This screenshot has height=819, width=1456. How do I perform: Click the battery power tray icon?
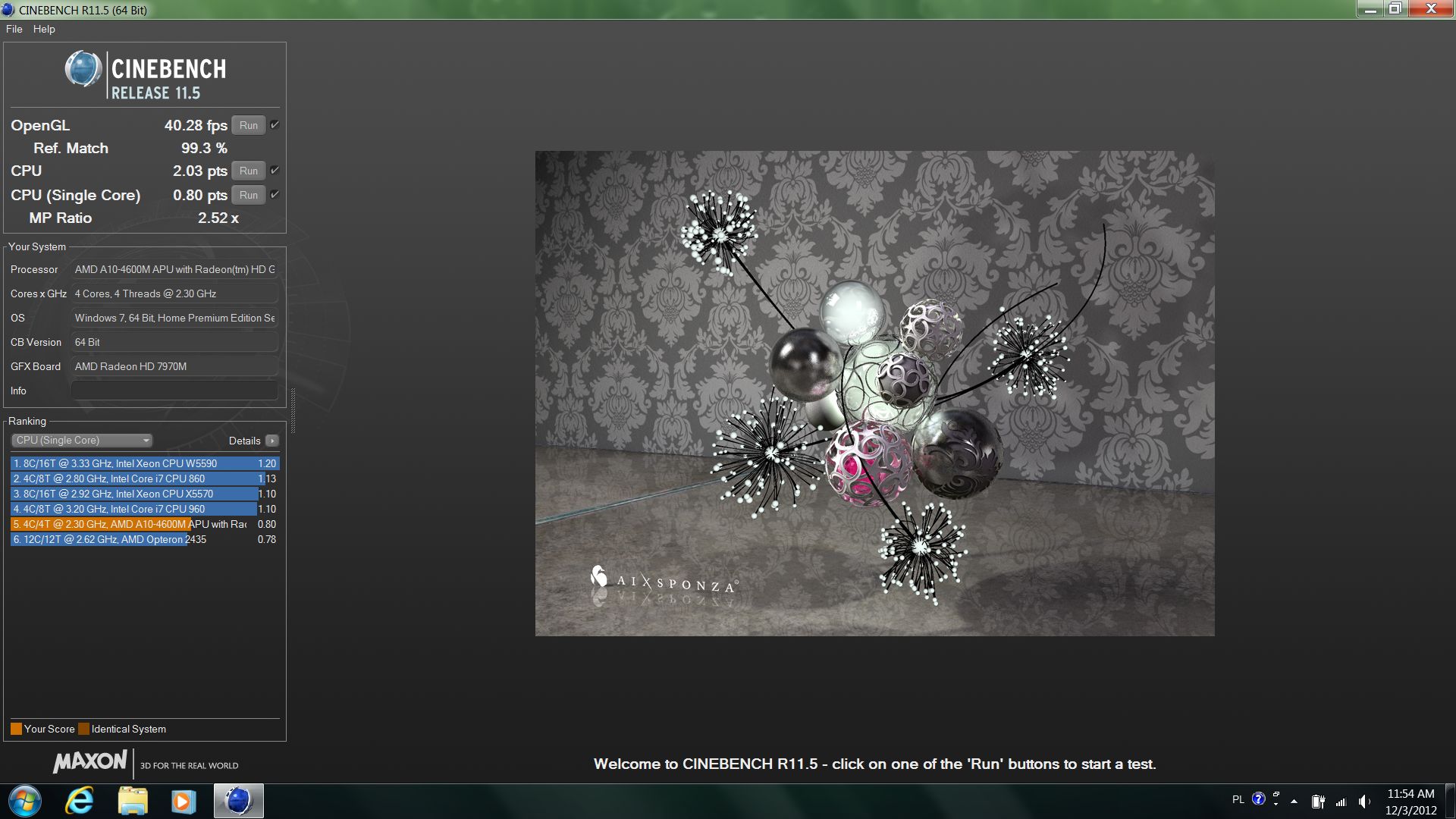[1318, 802]
